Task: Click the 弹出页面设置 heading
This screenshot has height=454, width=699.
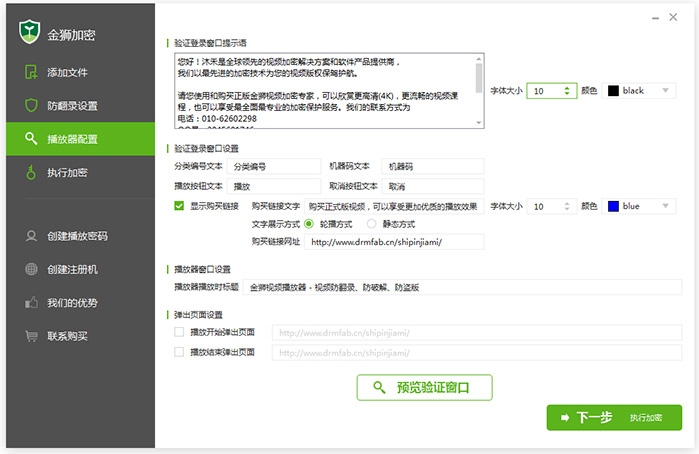Action: 198,314
